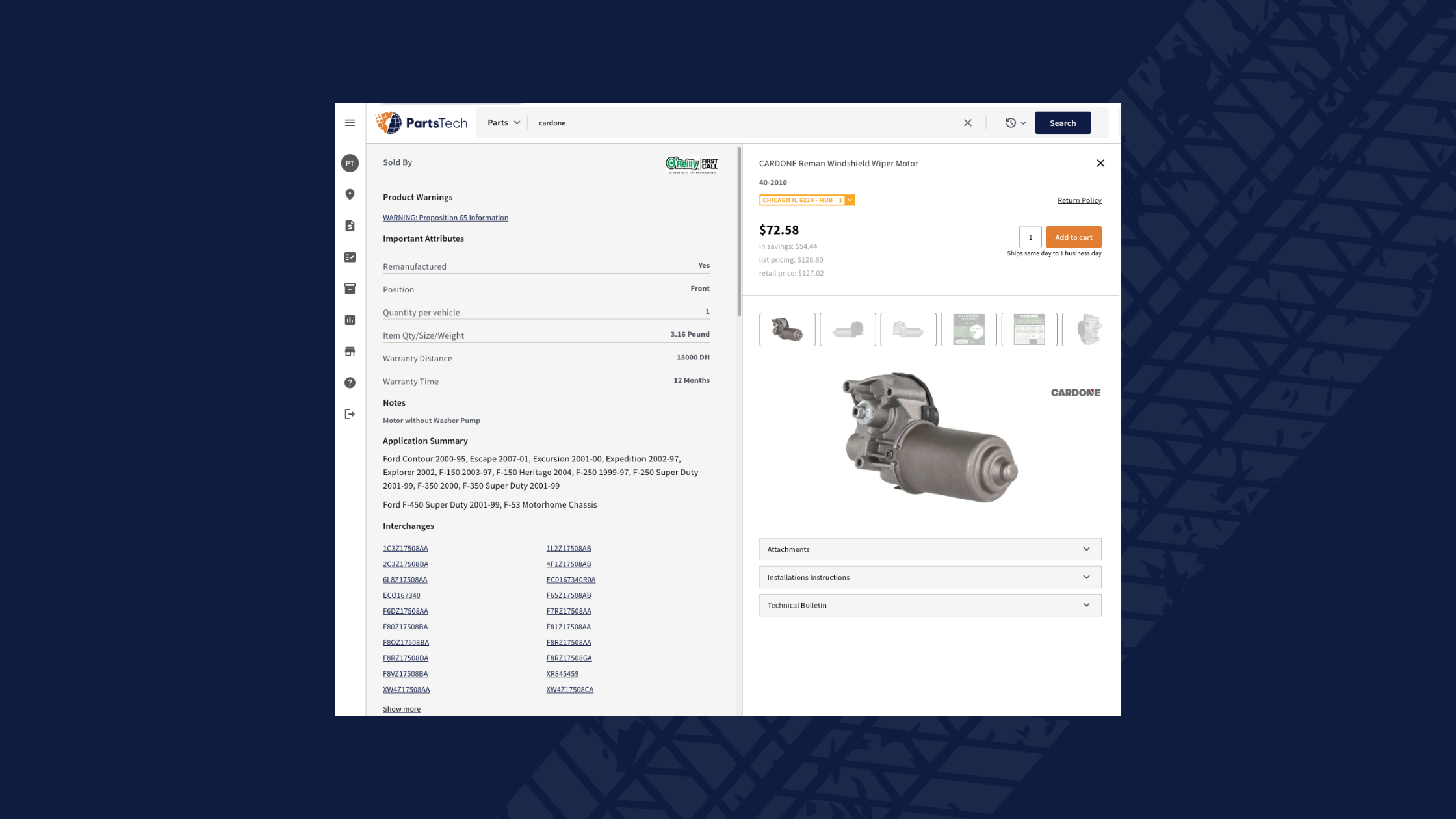Open interchange XW4Z17508CA
This screenshot has width=1456, height=819.
tap(570, 690)
